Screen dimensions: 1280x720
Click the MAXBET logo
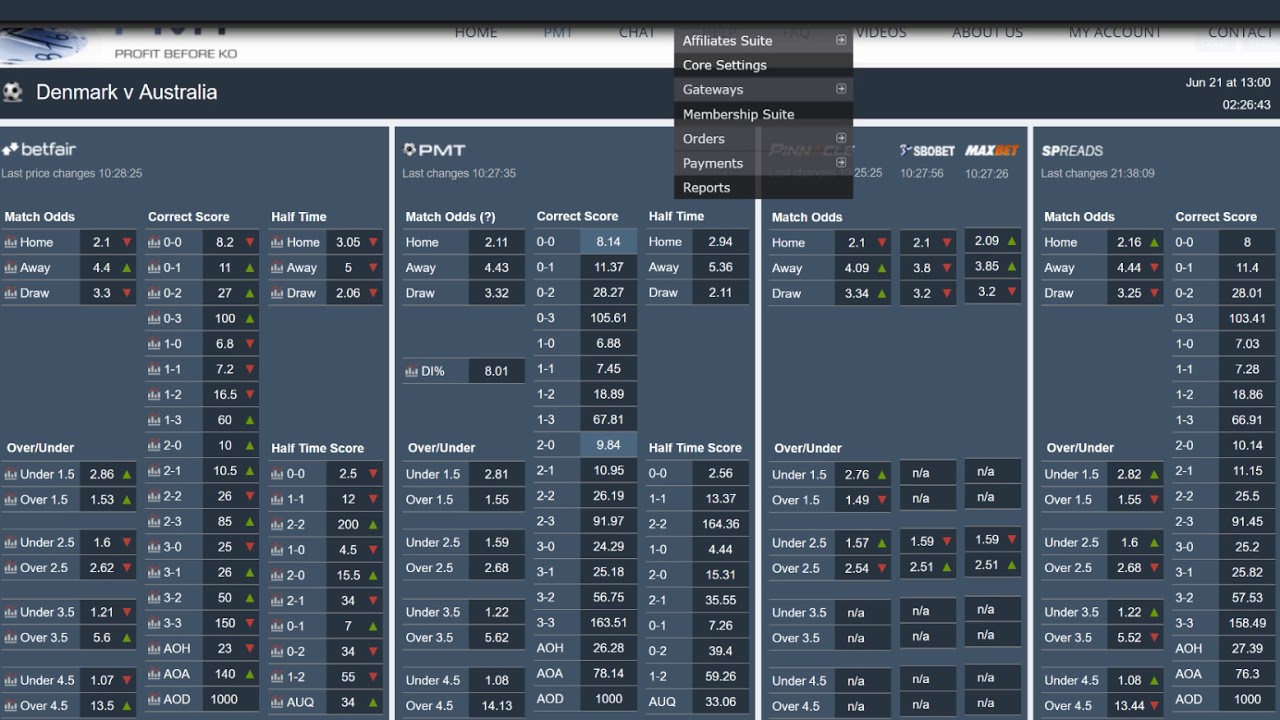point(992,151)
